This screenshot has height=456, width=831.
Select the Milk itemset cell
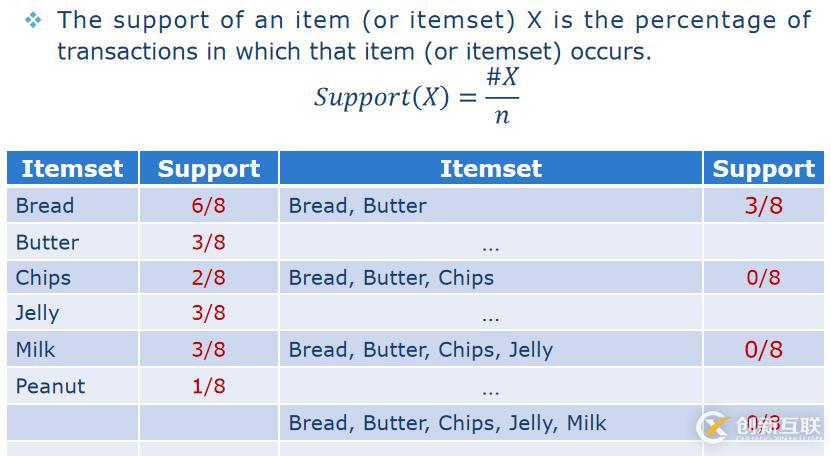36,350
